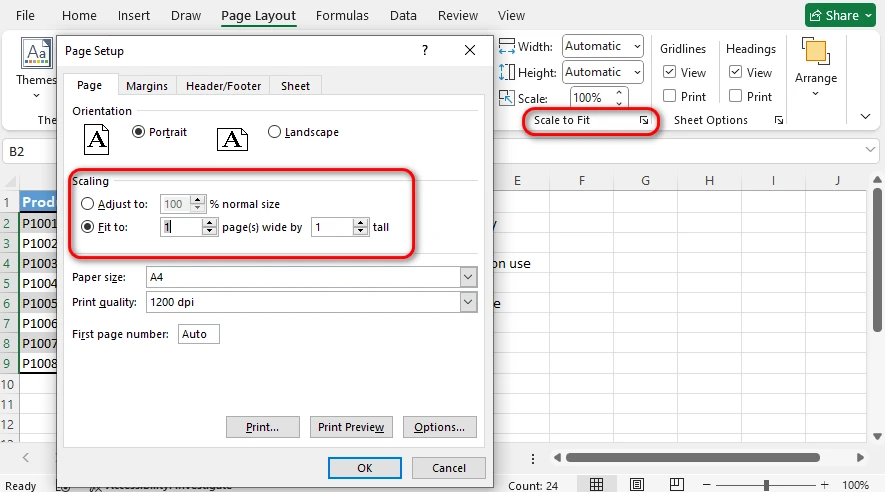Increase the pages tall spinner value
Screen dimensions: 885x492
[360, 223]
